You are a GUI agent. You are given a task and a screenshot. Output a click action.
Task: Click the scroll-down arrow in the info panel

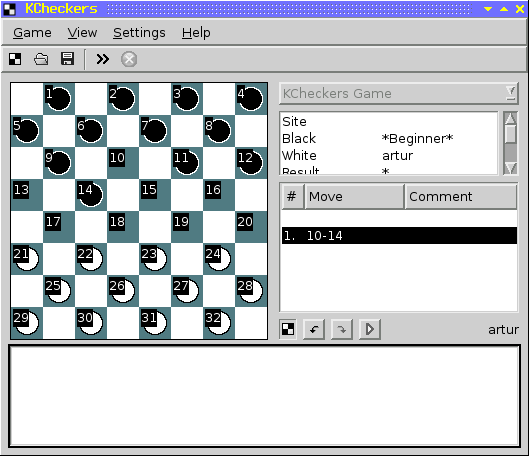tap(510, 168)
